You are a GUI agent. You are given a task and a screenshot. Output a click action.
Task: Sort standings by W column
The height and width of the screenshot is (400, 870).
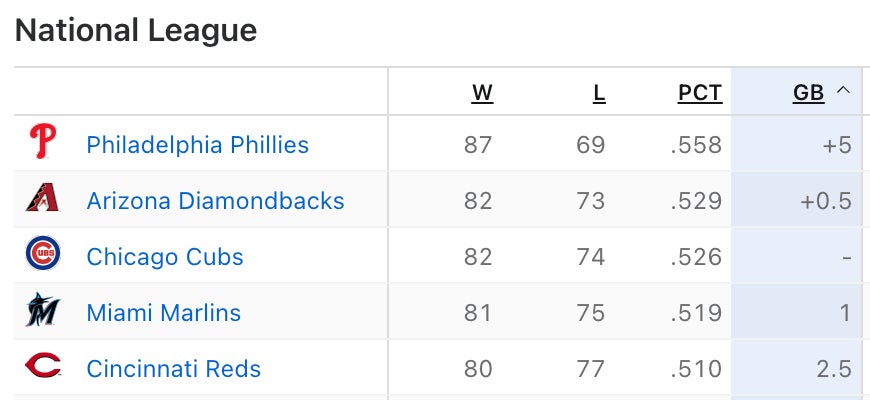pos(482,93)
